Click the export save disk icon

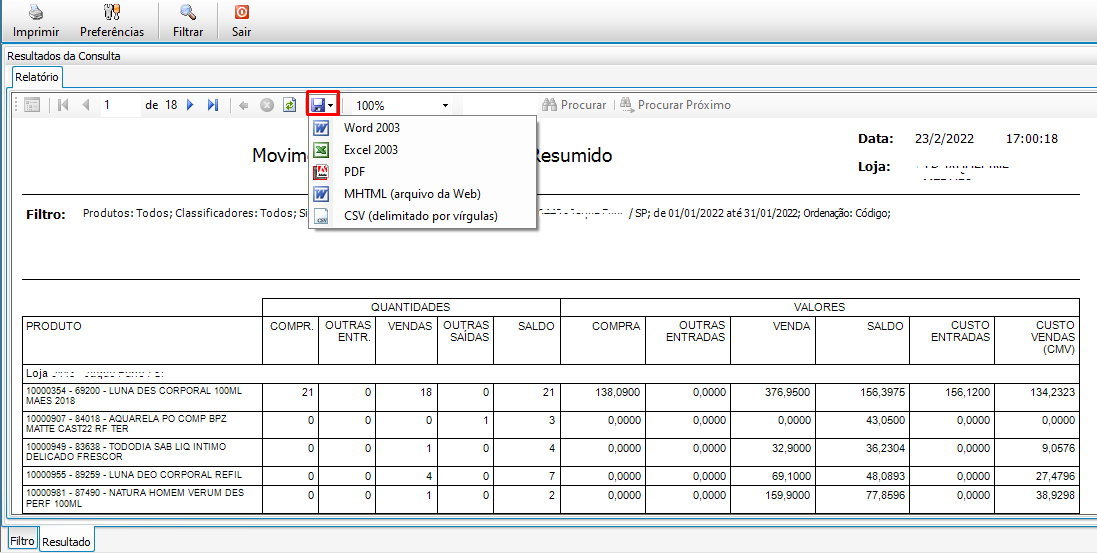tap(317, 105)
